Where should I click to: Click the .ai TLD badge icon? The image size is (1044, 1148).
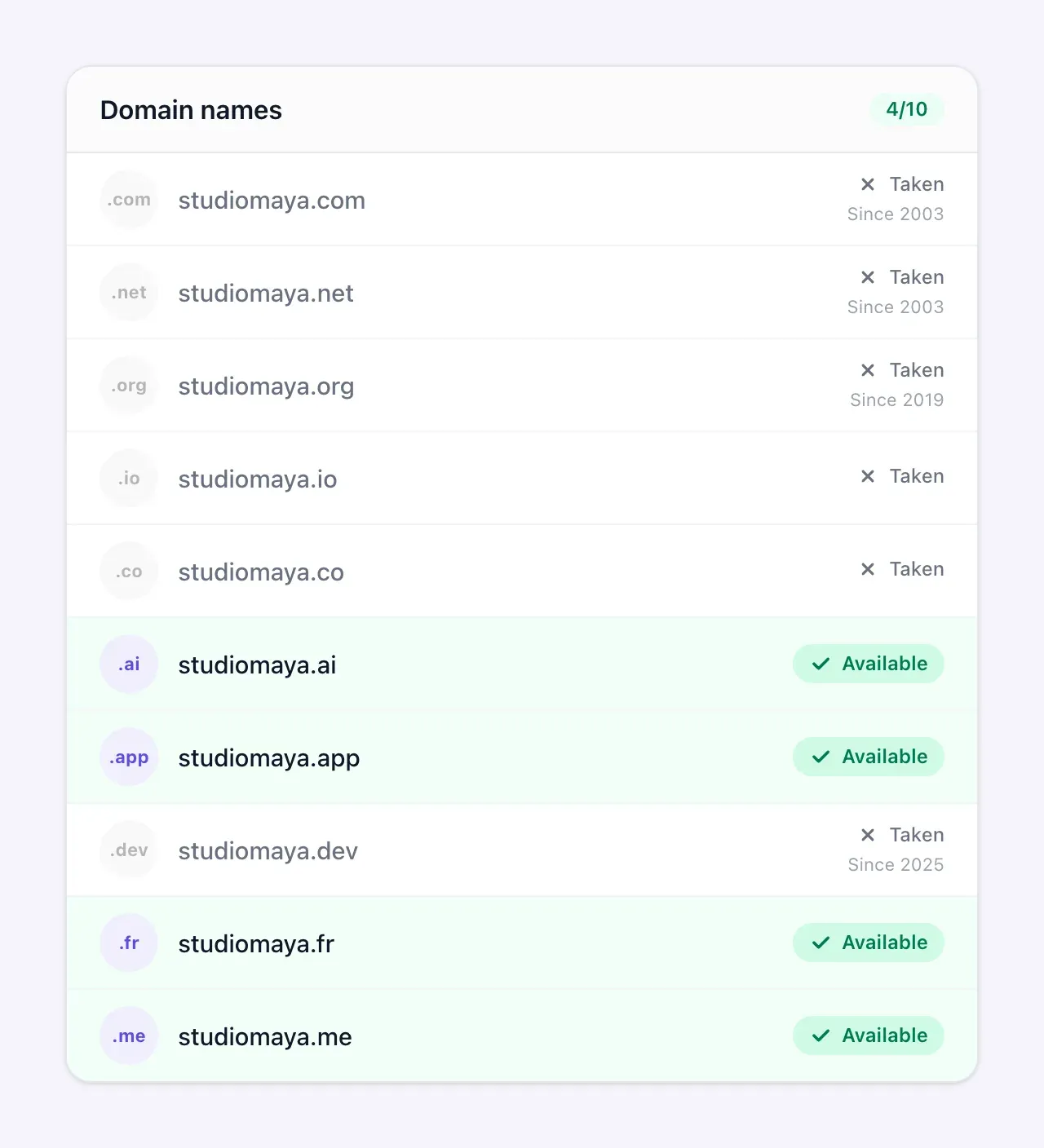(x=129, y=665)
